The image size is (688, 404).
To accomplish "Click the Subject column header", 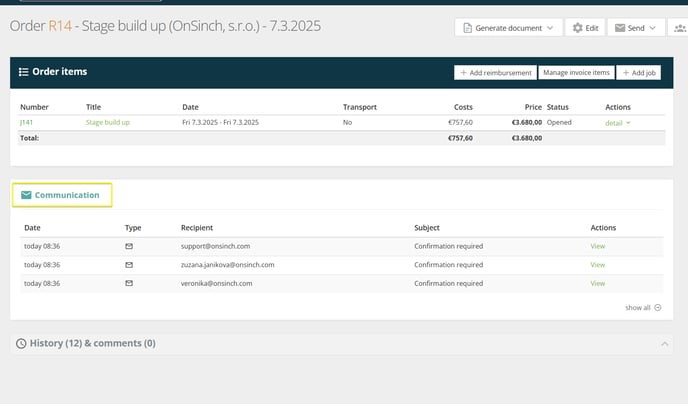I will [426, 228].
